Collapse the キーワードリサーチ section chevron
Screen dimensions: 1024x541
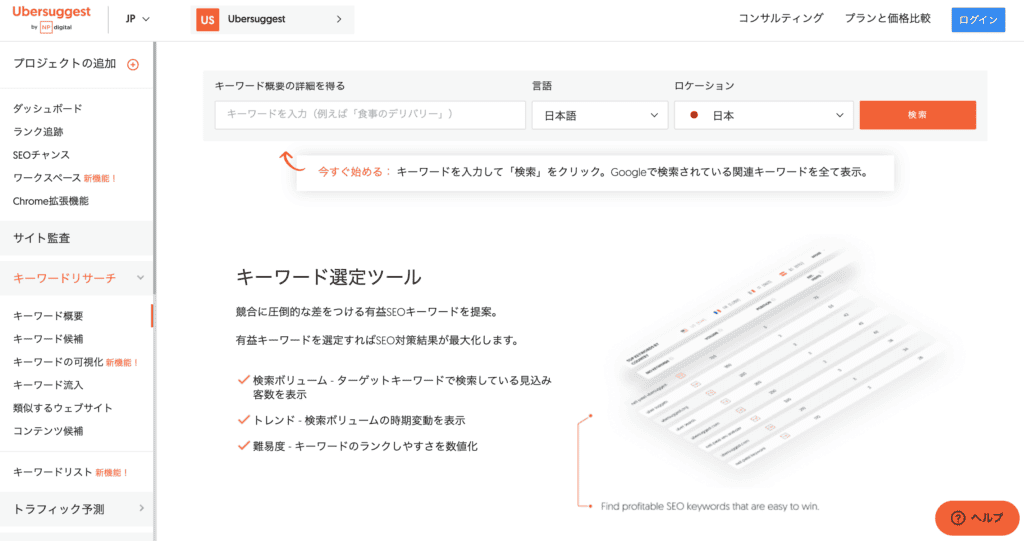tap(140, 278)
